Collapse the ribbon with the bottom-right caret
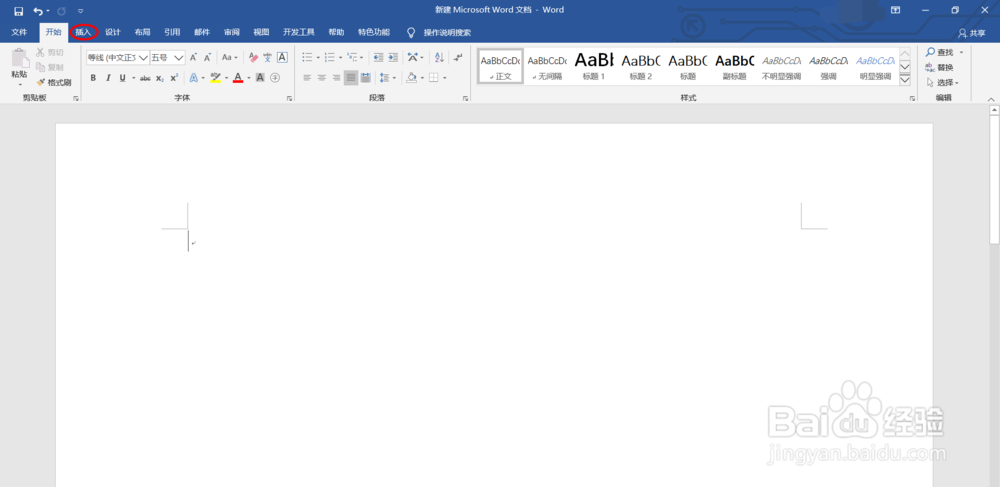 tap(991, 99)
